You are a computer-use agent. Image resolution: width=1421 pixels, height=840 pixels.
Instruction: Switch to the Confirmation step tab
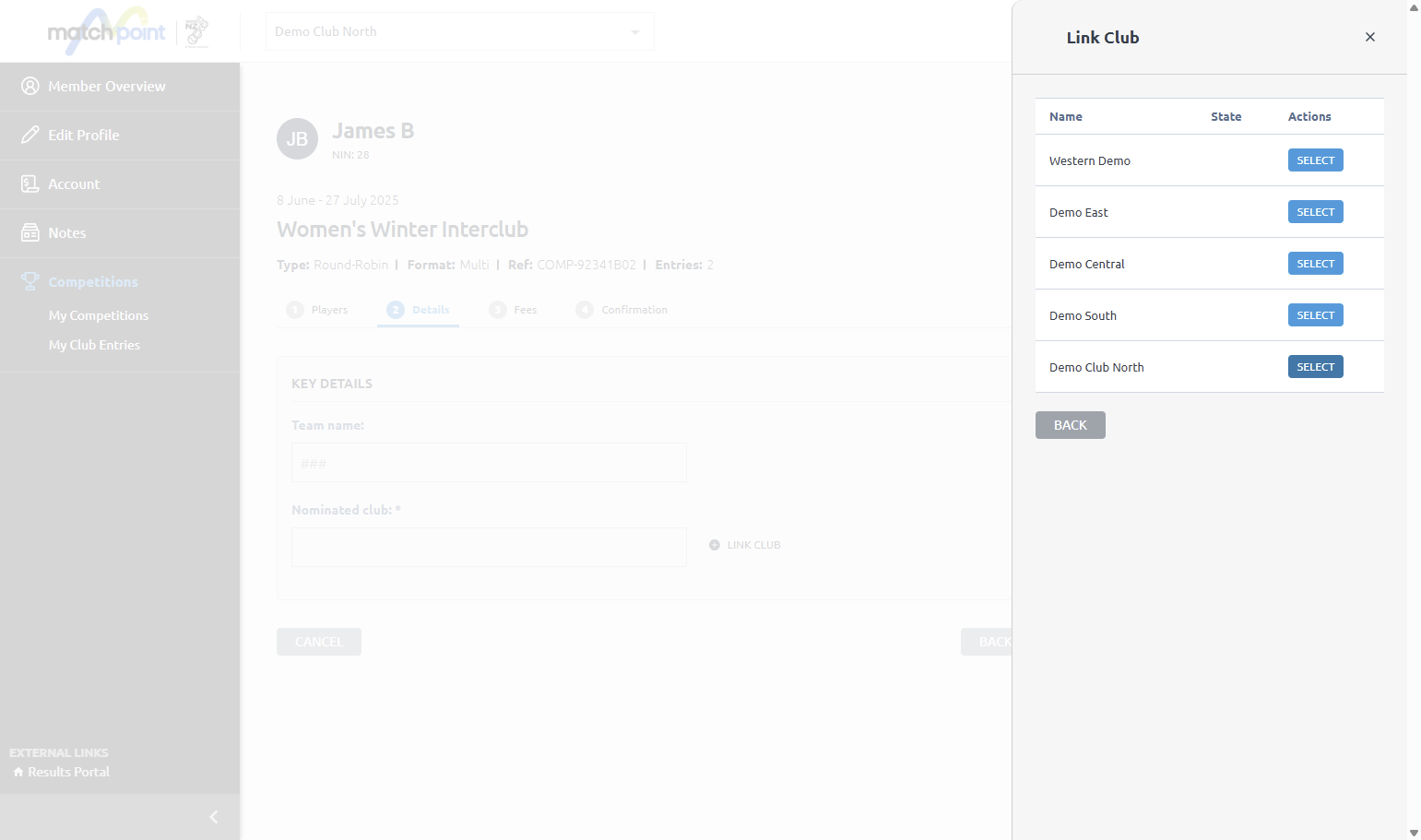[x=622, y=310]
